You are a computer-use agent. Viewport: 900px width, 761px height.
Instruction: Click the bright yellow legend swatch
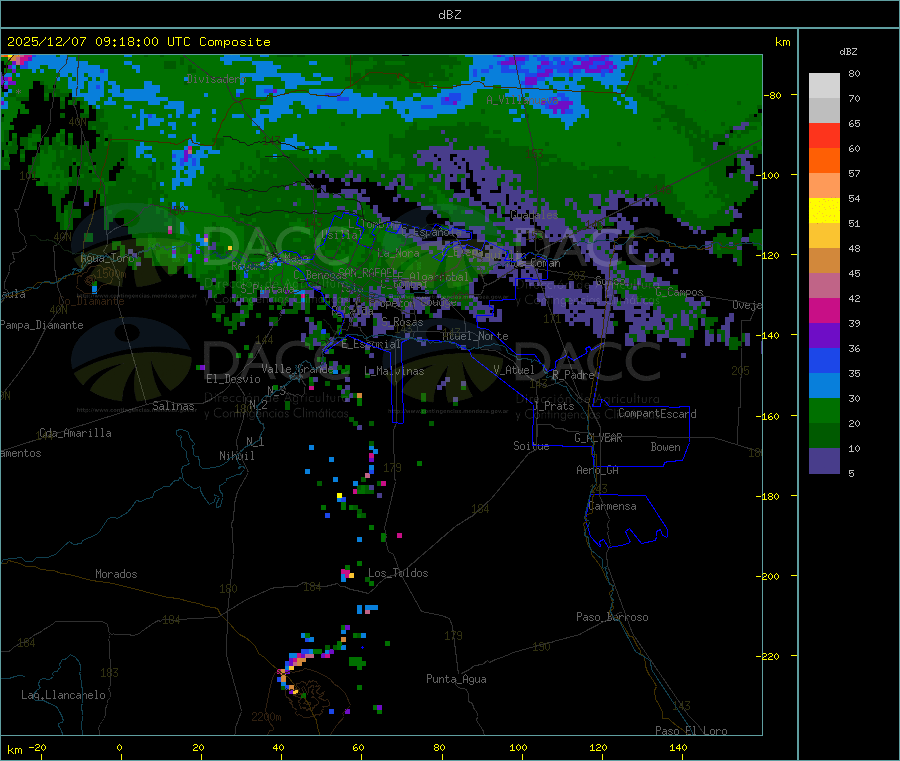824,211
